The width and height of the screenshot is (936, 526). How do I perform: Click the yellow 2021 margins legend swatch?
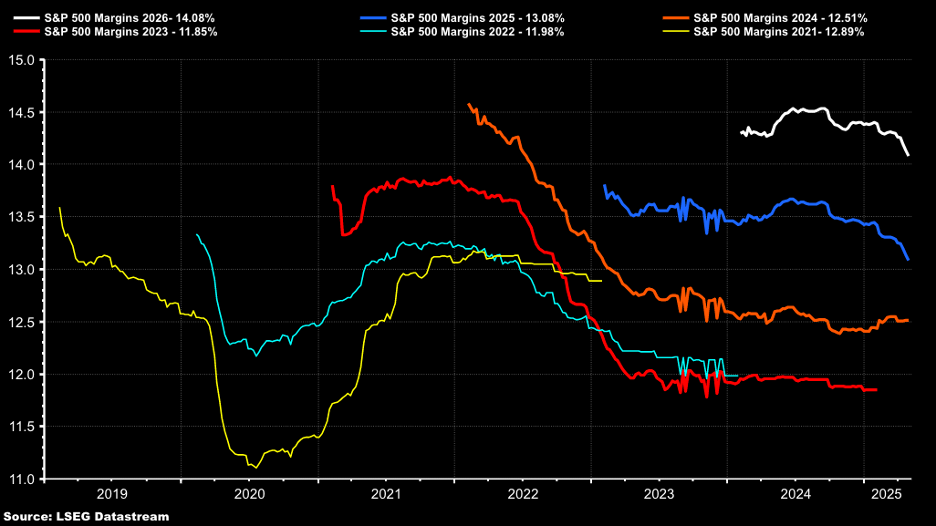click(676, 32)
